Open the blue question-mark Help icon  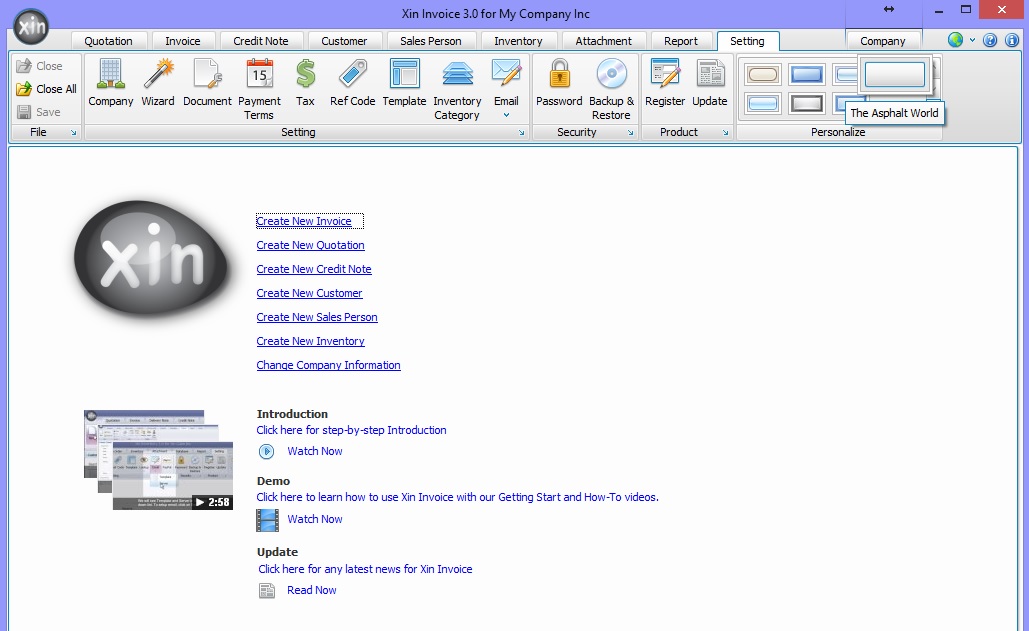click(990, 41)
